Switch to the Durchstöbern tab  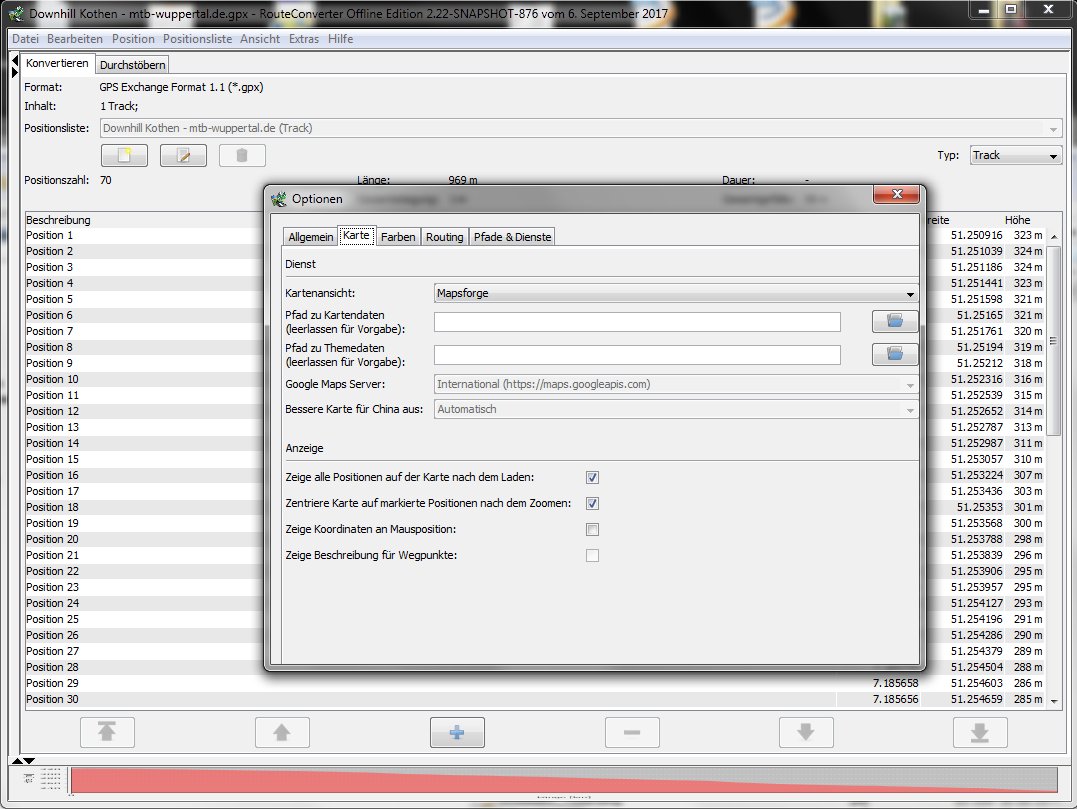[132, 64]
